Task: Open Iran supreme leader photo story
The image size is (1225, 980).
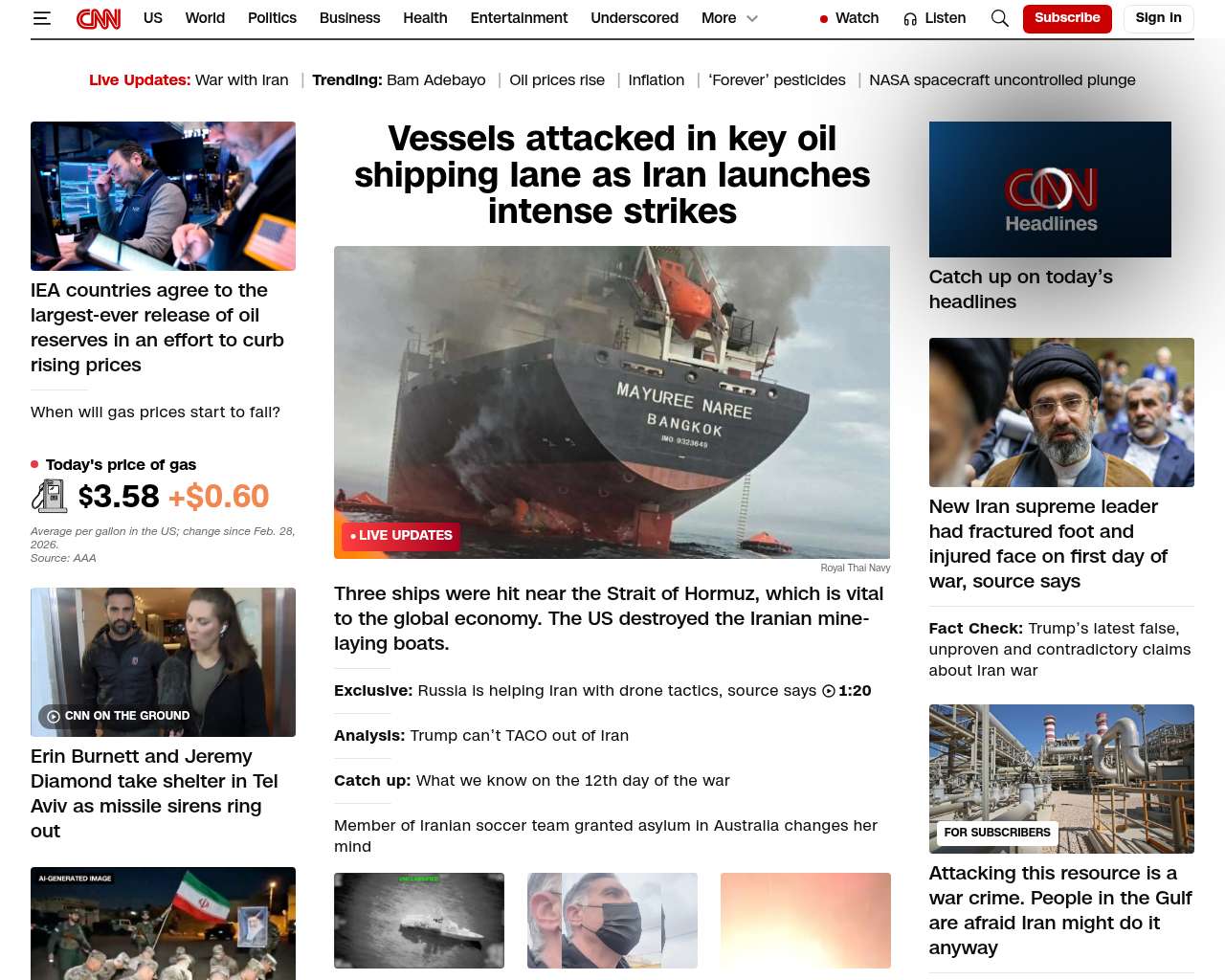Action: point(1061,412)
